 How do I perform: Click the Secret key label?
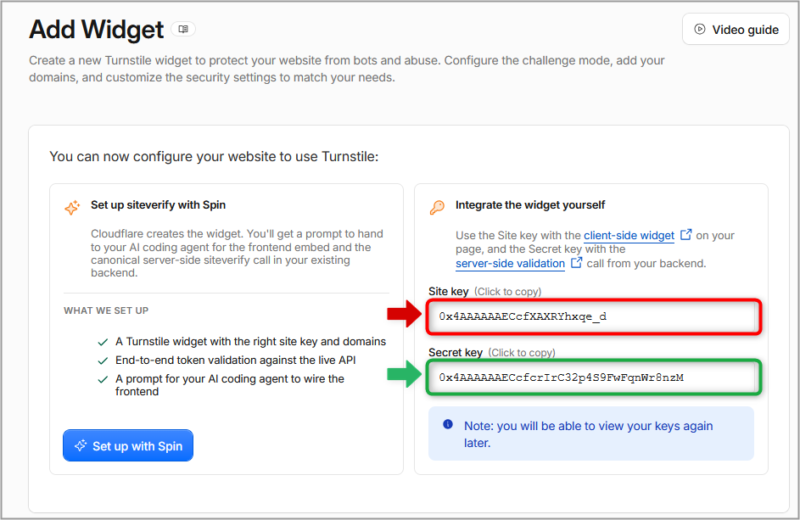(456, 352)
